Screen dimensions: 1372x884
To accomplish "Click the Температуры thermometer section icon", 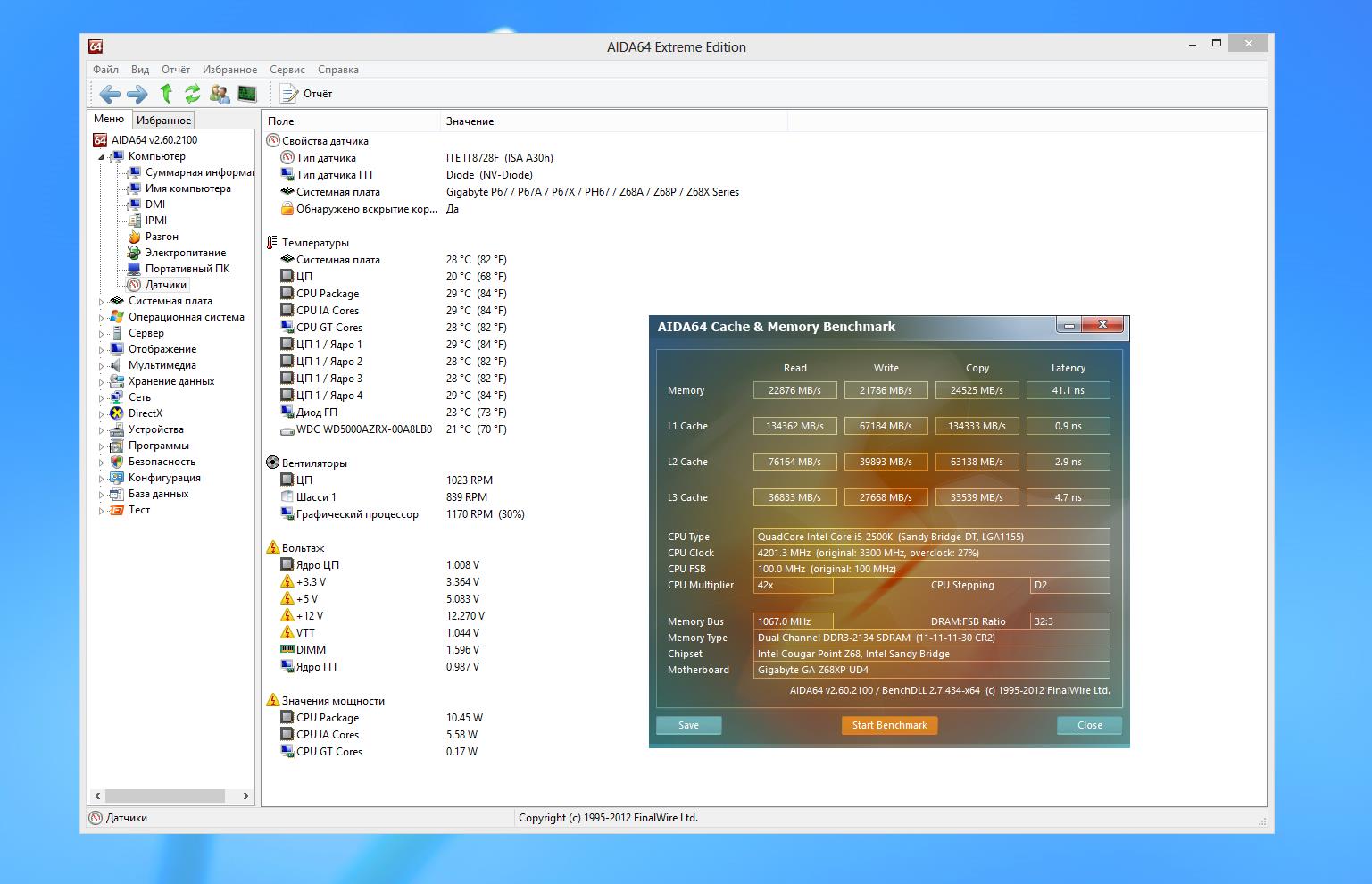I will [x=273, y=242].
